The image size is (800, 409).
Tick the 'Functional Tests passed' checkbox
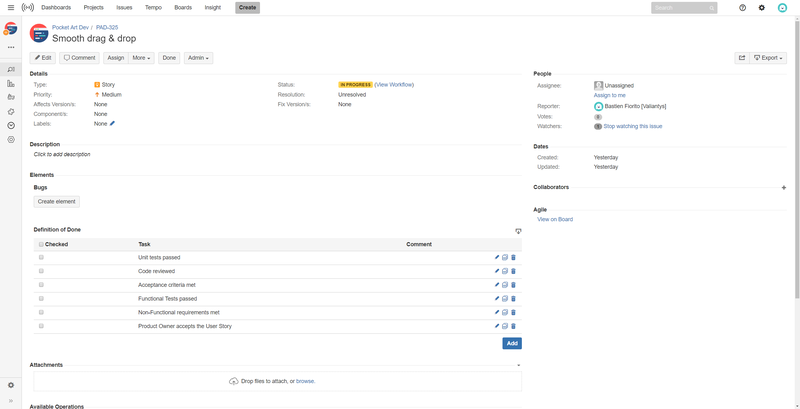pos(41,298)
